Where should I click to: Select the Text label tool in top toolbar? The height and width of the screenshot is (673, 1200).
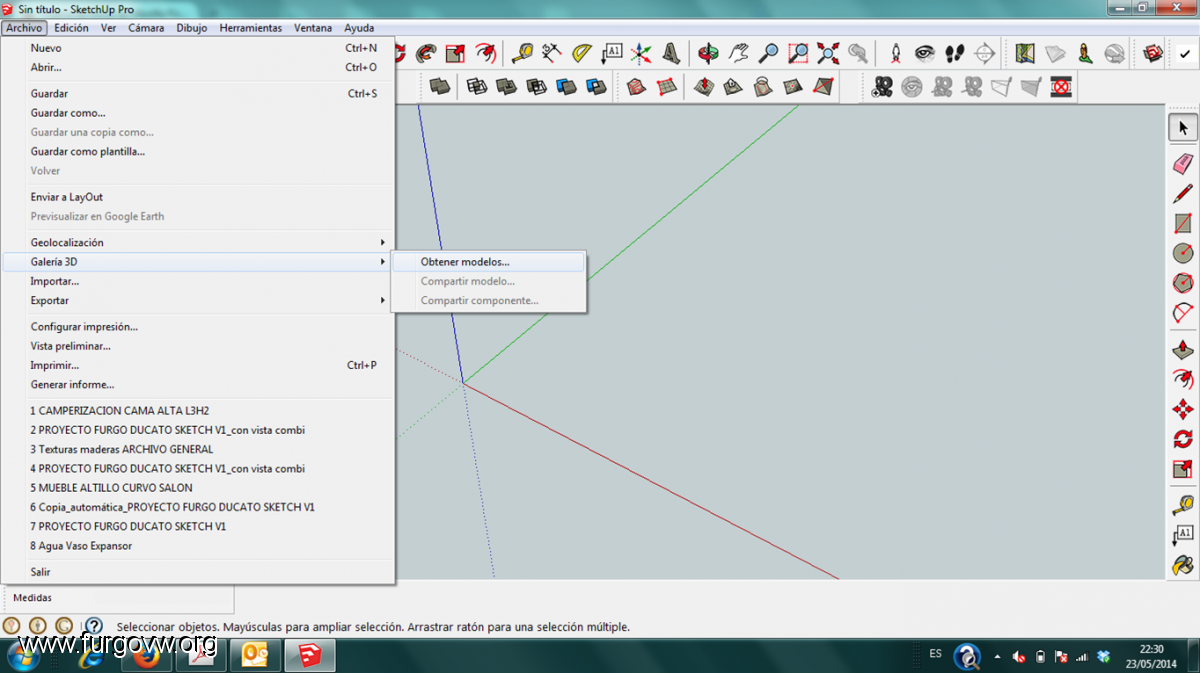coord(612,52)
